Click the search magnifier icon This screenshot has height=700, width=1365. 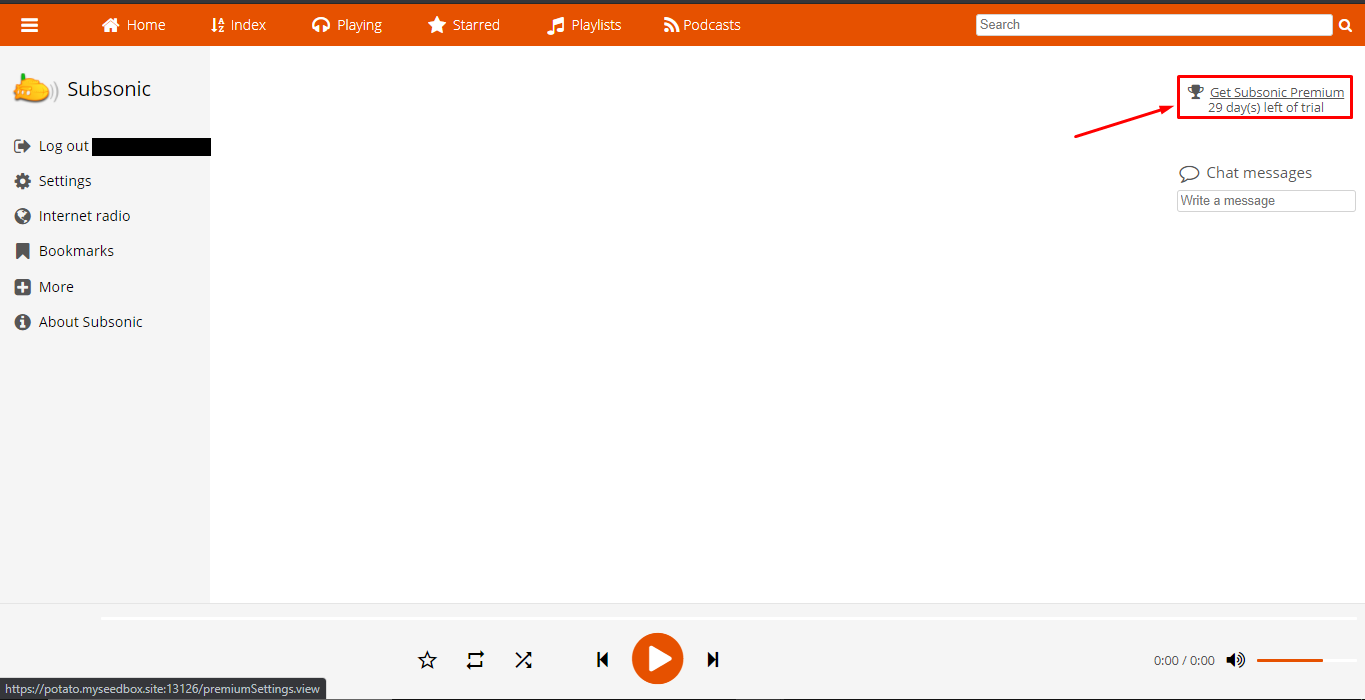(1345, 26)
